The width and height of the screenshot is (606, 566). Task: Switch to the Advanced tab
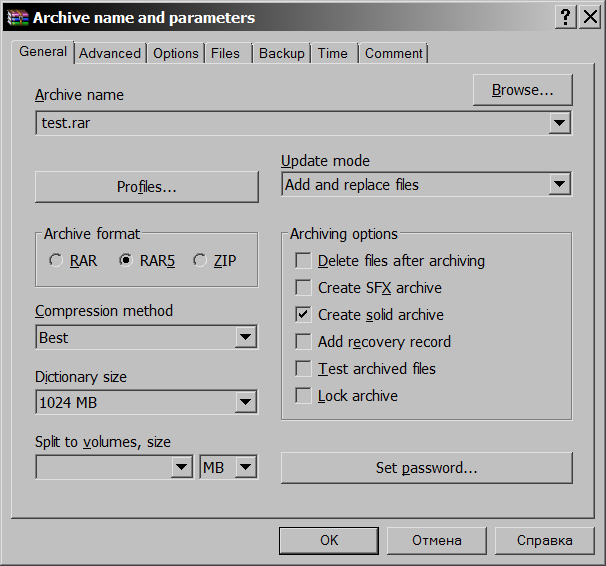click(x=110, y=53)
